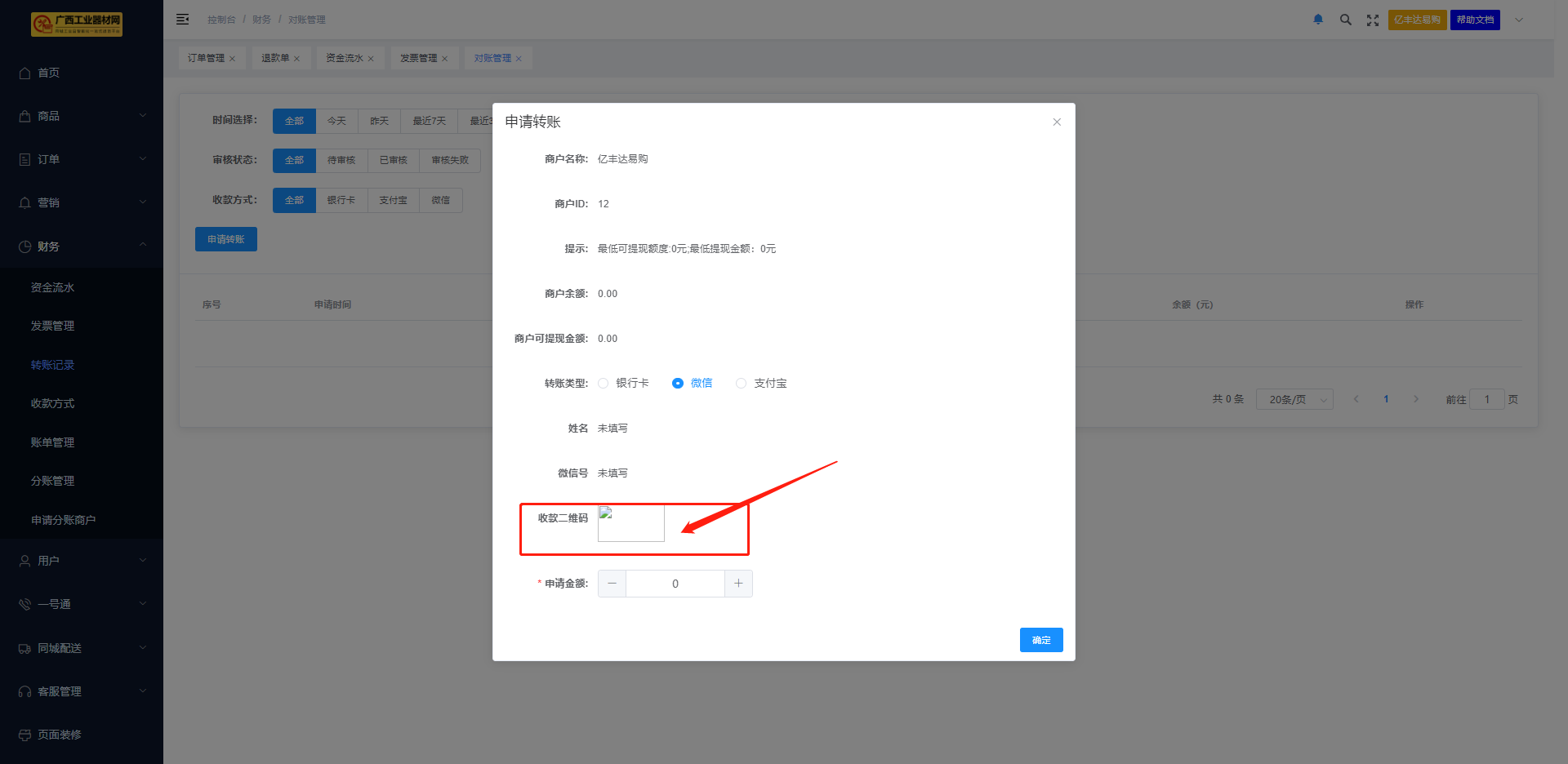
Task: Click the 收款二维码 image thumbnail
Action: (630, 523)
